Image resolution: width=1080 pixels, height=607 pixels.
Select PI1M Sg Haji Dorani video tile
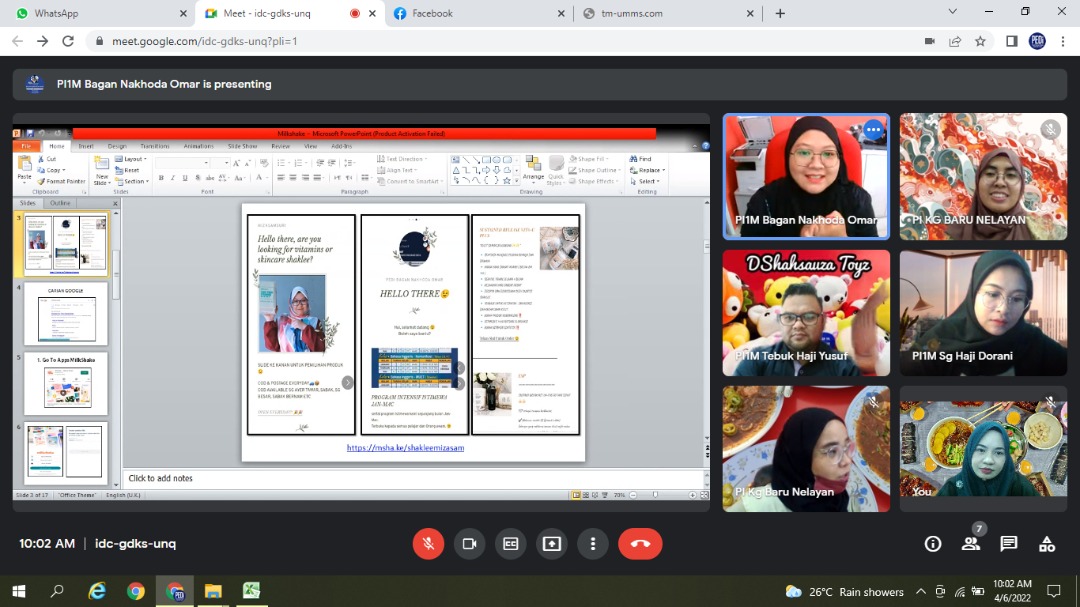pos(983,313)
